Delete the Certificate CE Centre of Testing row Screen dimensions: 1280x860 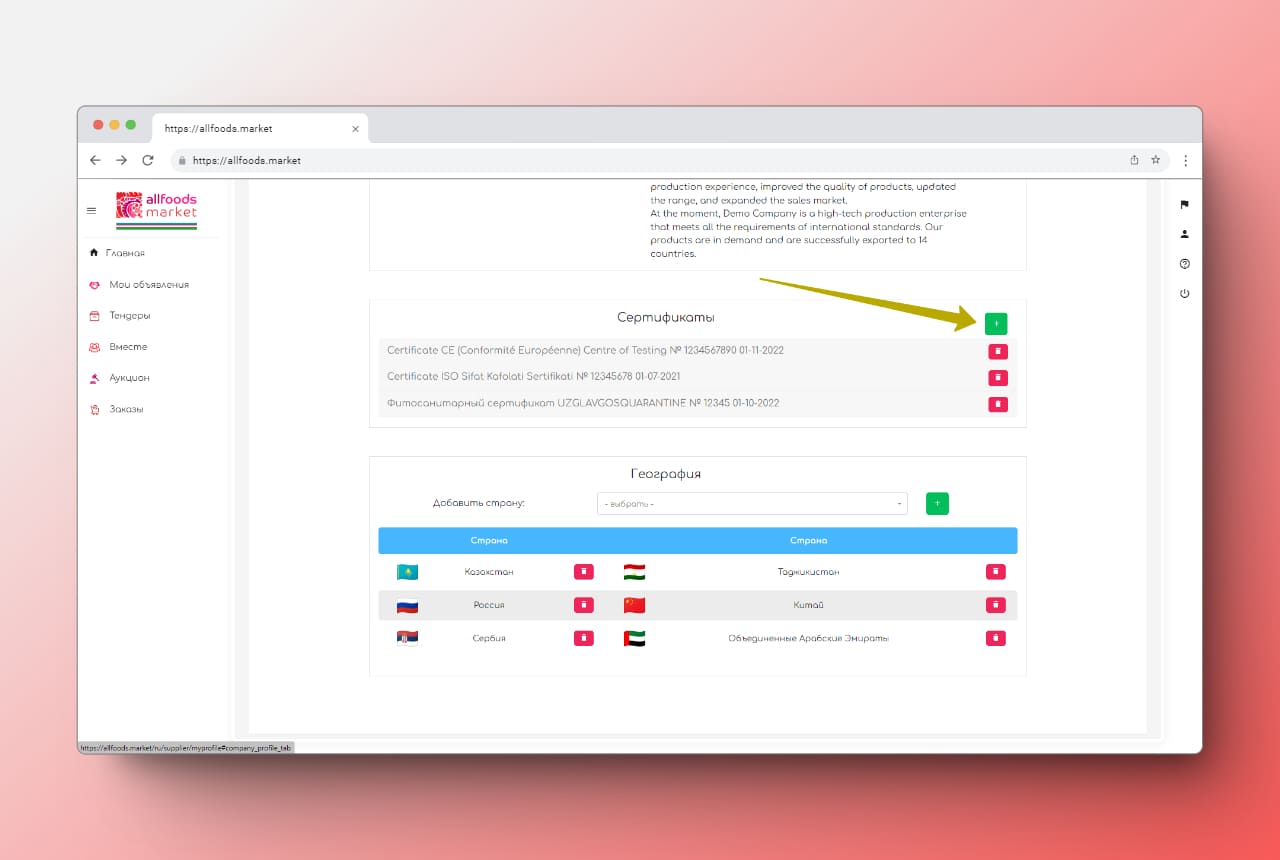(x=998, y=351)
